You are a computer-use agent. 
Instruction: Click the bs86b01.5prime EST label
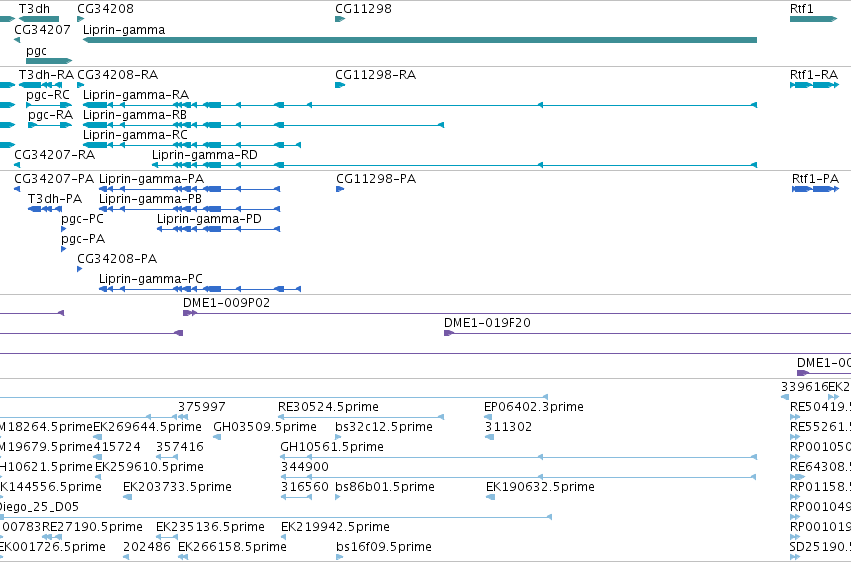coord(385,487)
